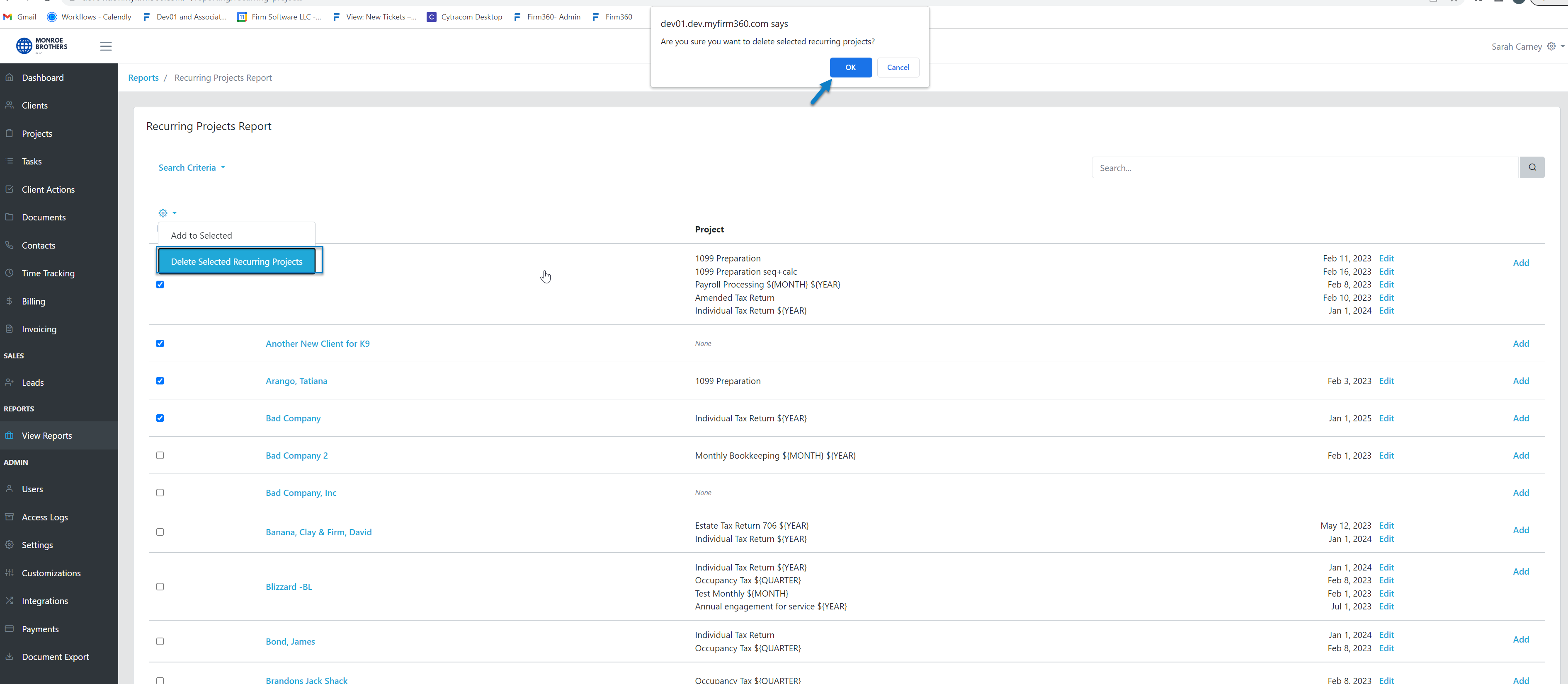1568x684 pixels.
Task: Open the Dashboard from the sidebar
Action: click(43, 77)
